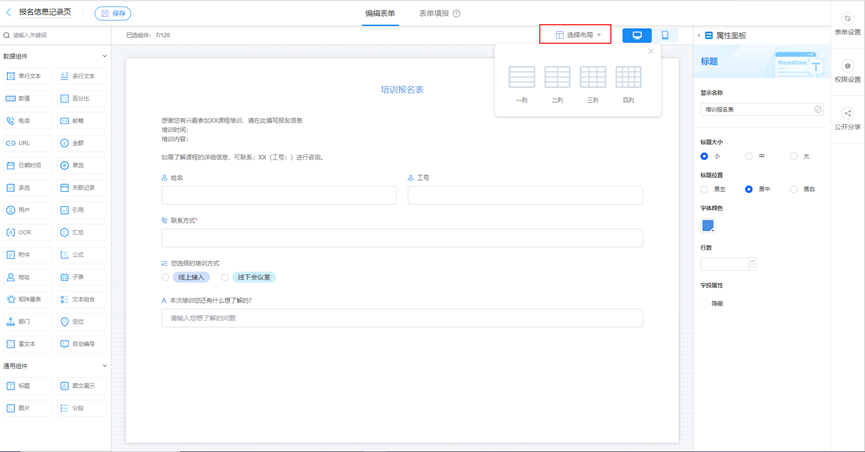Viewport: 865px width, 452px height.
Task: Open 权限设置 permission settings
Action: tap(847, 72)
